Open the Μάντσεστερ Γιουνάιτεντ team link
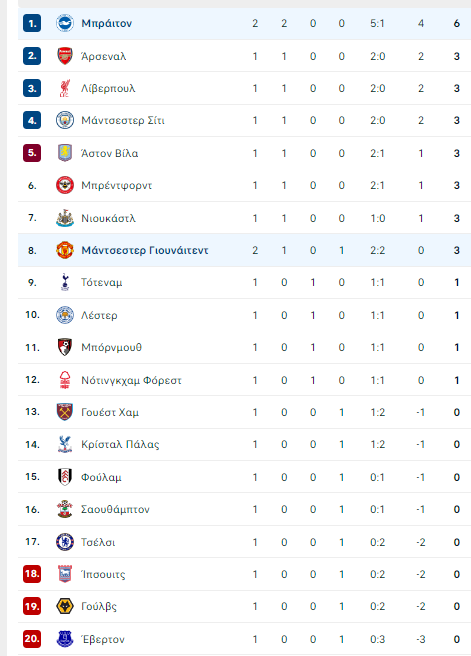 145,251
